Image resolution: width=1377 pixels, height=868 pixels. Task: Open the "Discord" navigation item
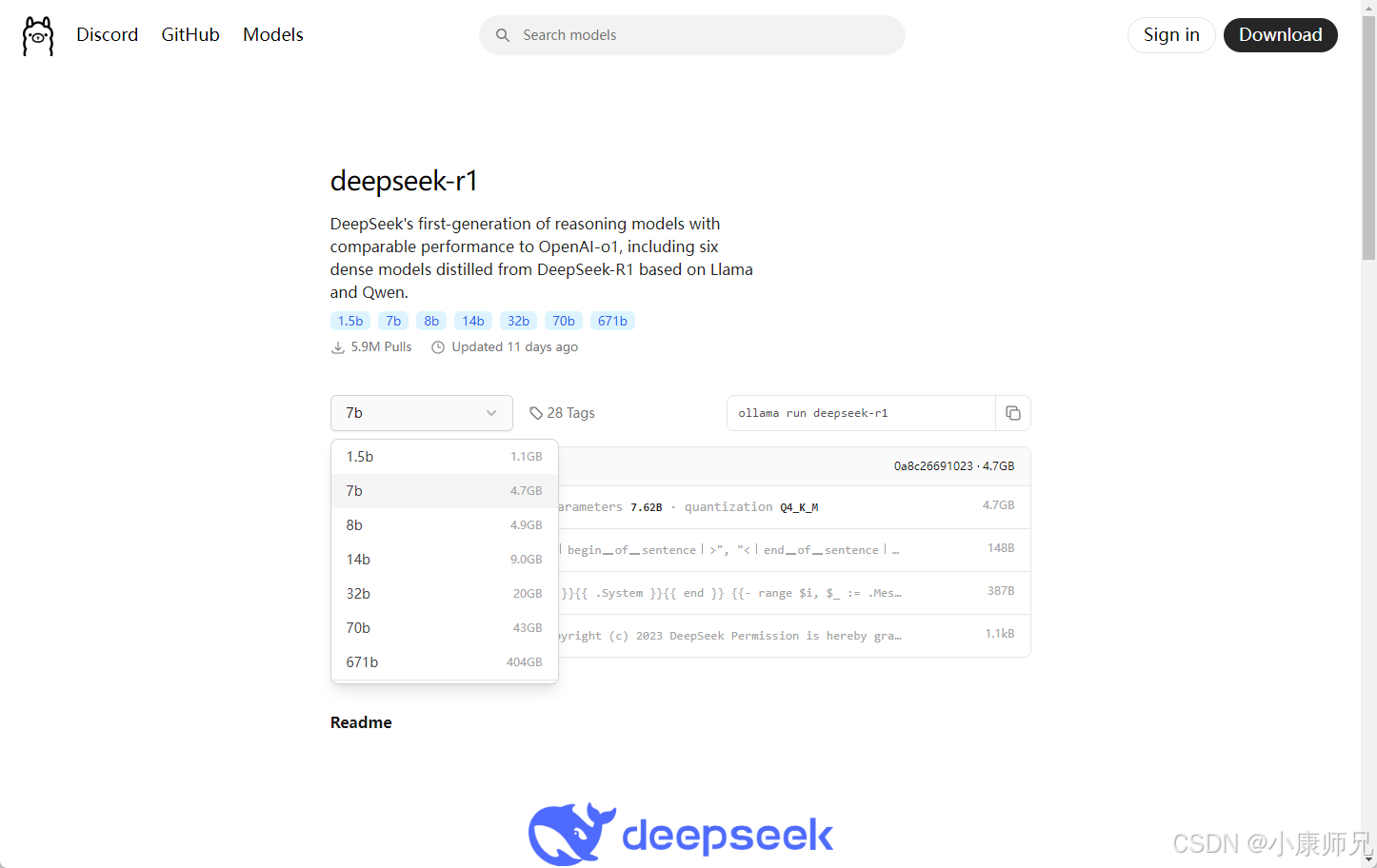coord(107,34)
